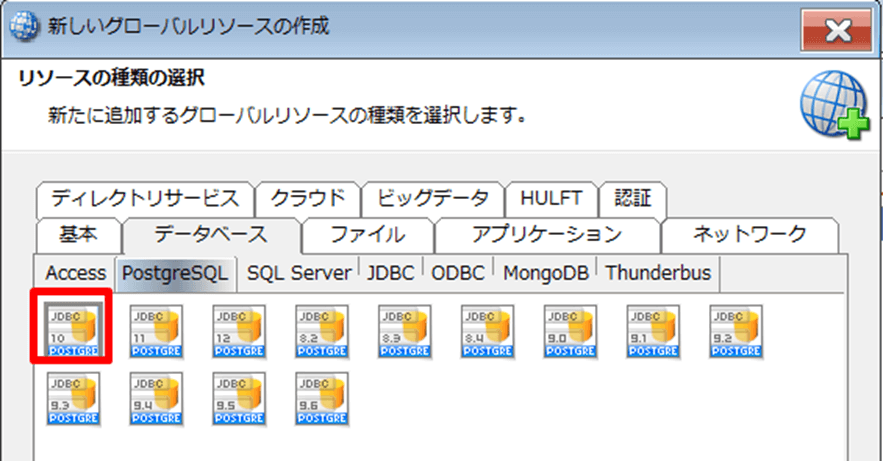Open the ファイル tab
Image resolution: width=883 pixels, height=461 pixels.
368,235
